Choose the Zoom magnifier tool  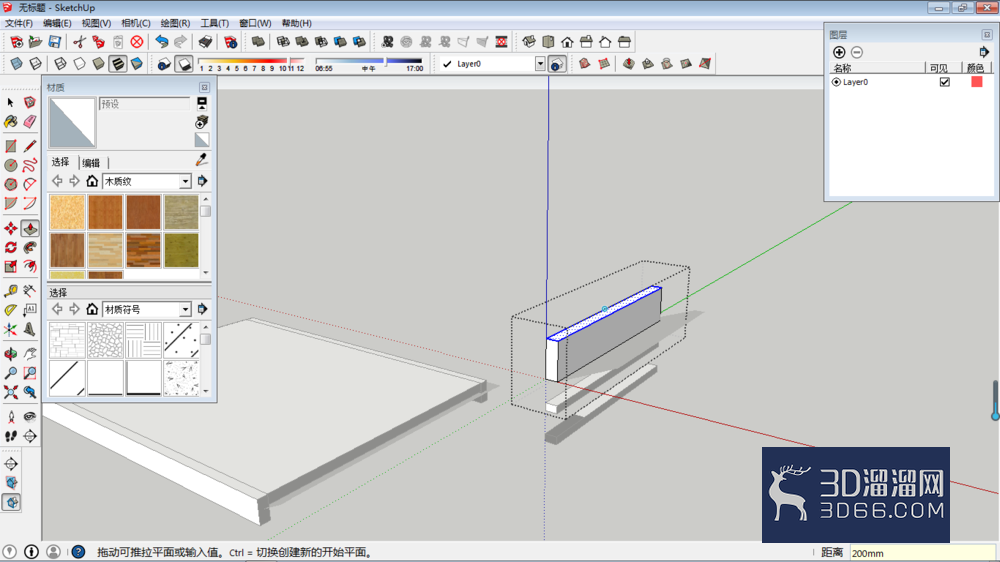[x=10, y=373]
